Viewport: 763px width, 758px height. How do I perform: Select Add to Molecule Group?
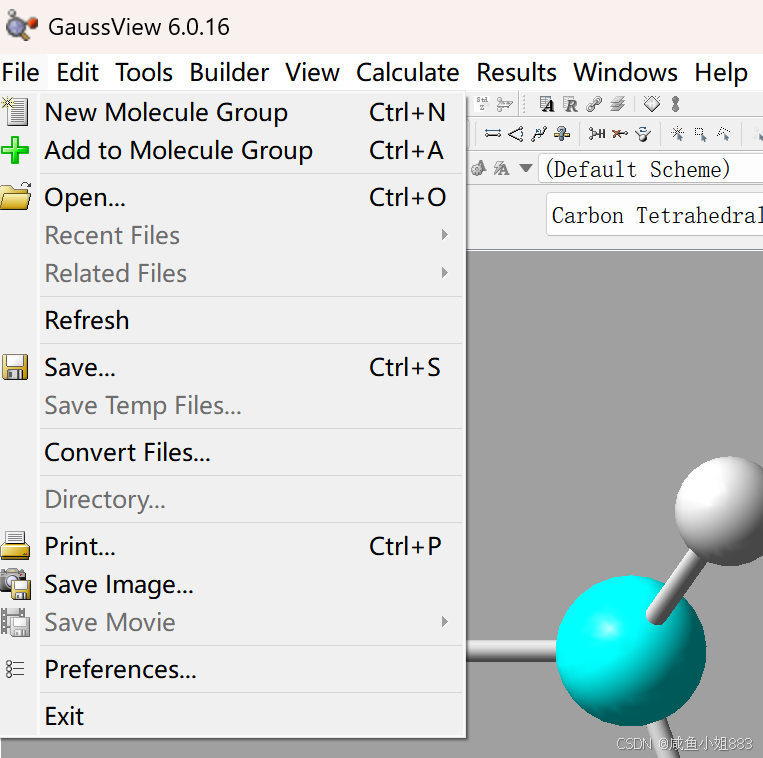pos(251,150)
